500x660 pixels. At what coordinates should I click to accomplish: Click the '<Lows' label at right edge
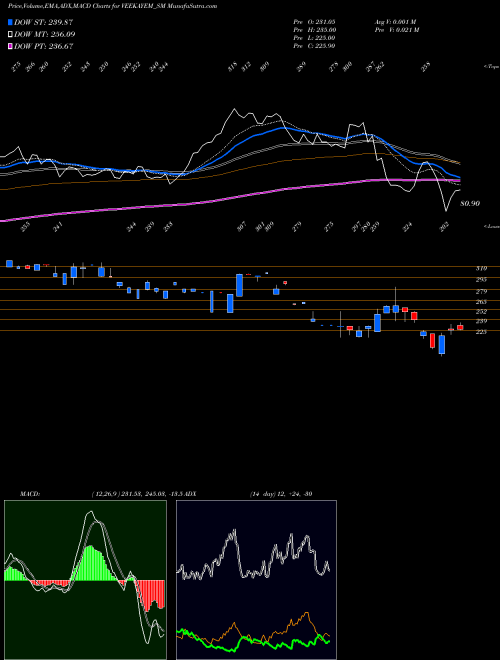point(491,226)
